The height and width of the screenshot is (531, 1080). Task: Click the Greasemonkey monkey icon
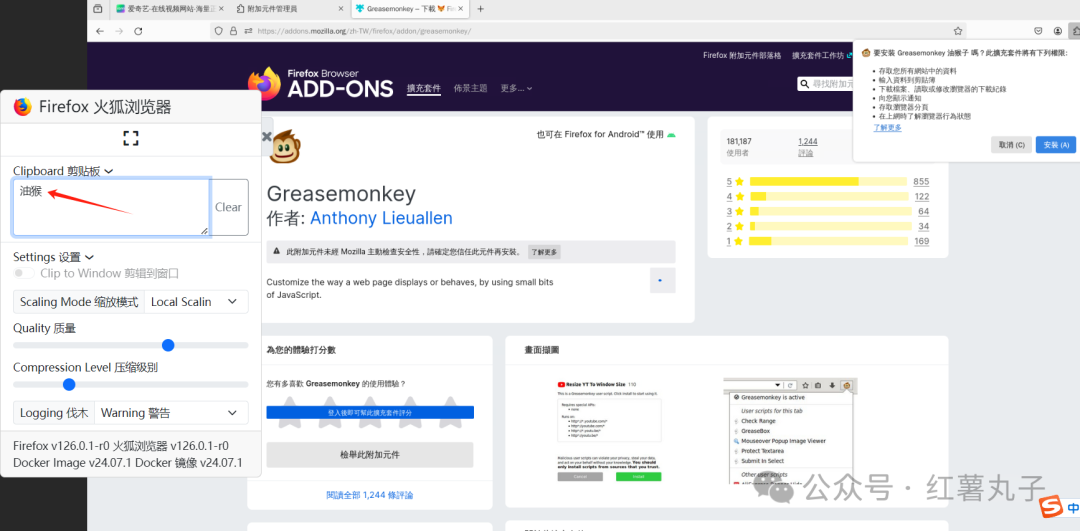point(284,146)
